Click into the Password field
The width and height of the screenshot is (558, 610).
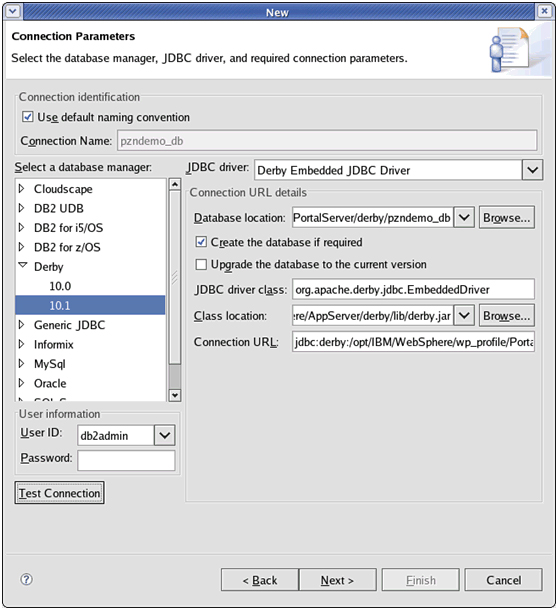pyautogui.click(x=126, y=460)
